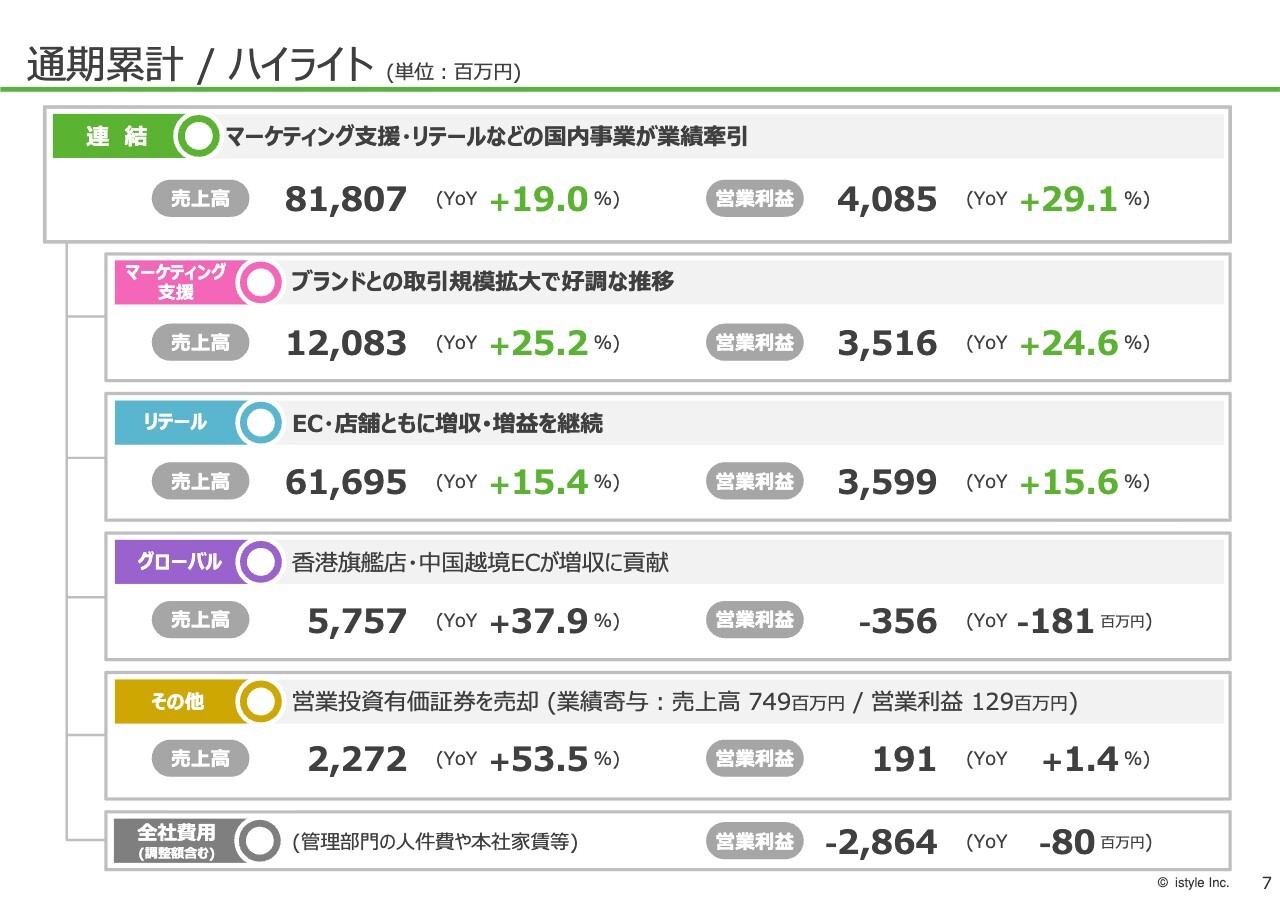Image resolution: width=1280 pixels, height=904 pixels.
Task: Select the yellow その他 segment tag
Action: [x=176, y=702]
